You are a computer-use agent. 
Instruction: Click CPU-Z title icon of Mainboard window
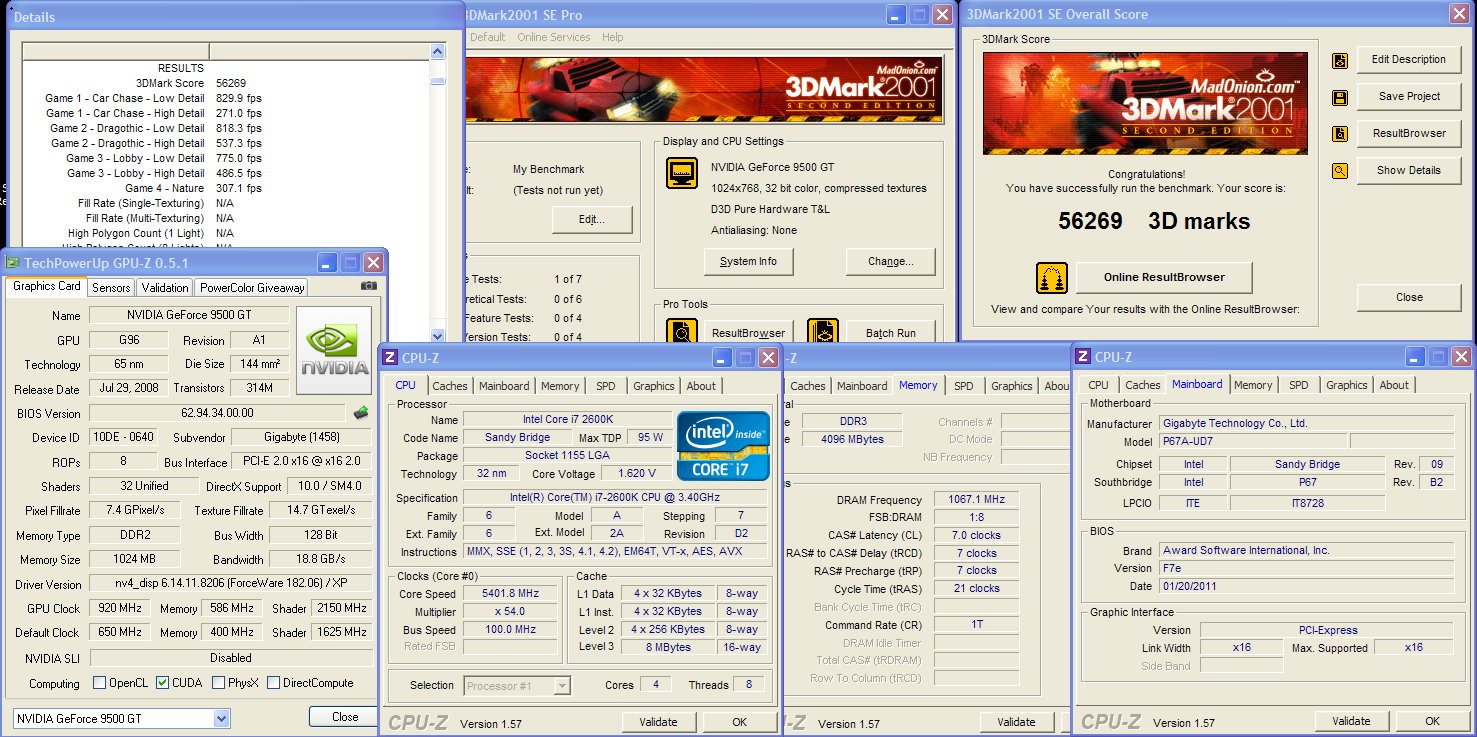coord(1083,356)
